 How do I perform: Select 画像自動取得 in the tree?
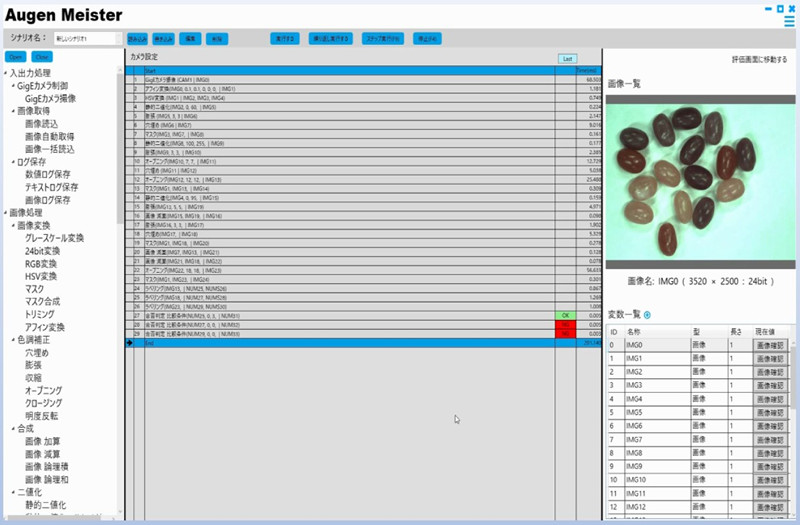(x=49, y=137)
